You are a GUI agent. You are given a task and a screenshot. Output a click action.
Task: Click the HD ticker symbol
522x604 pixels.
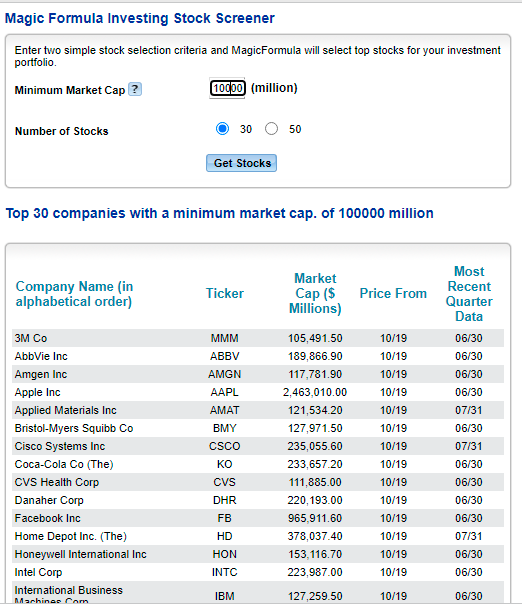pyautogui.click(x=225, y=536)
